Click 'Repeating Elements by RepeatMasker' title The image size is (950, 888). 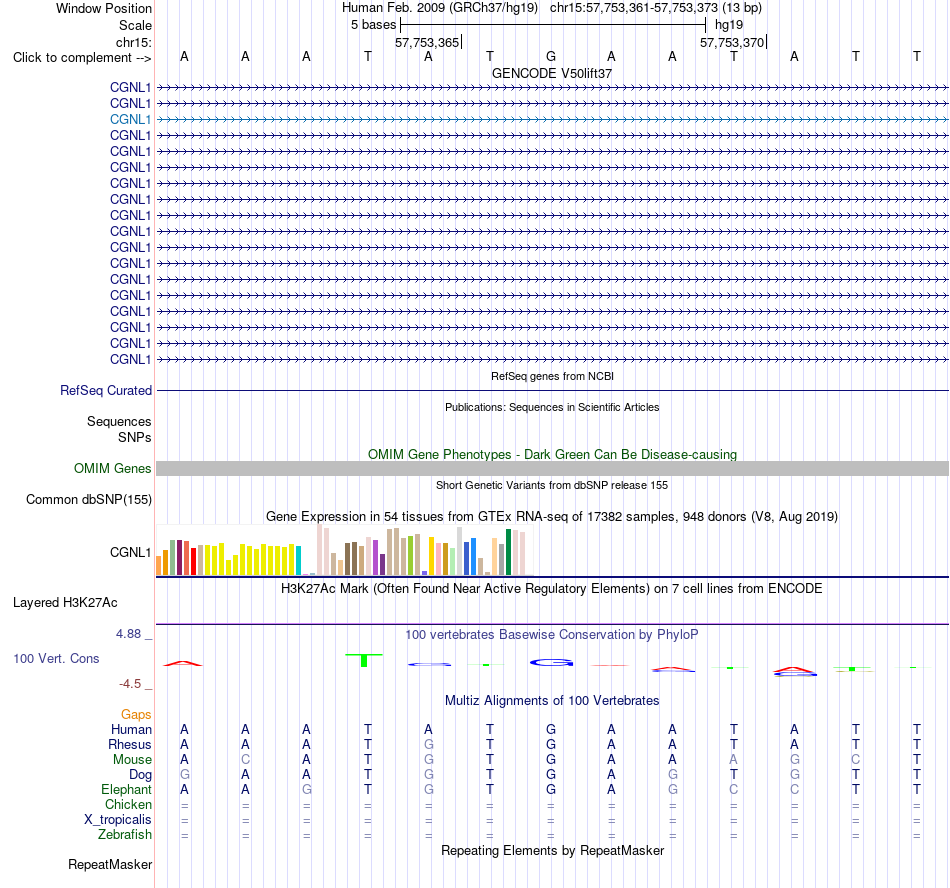[552, 850]
